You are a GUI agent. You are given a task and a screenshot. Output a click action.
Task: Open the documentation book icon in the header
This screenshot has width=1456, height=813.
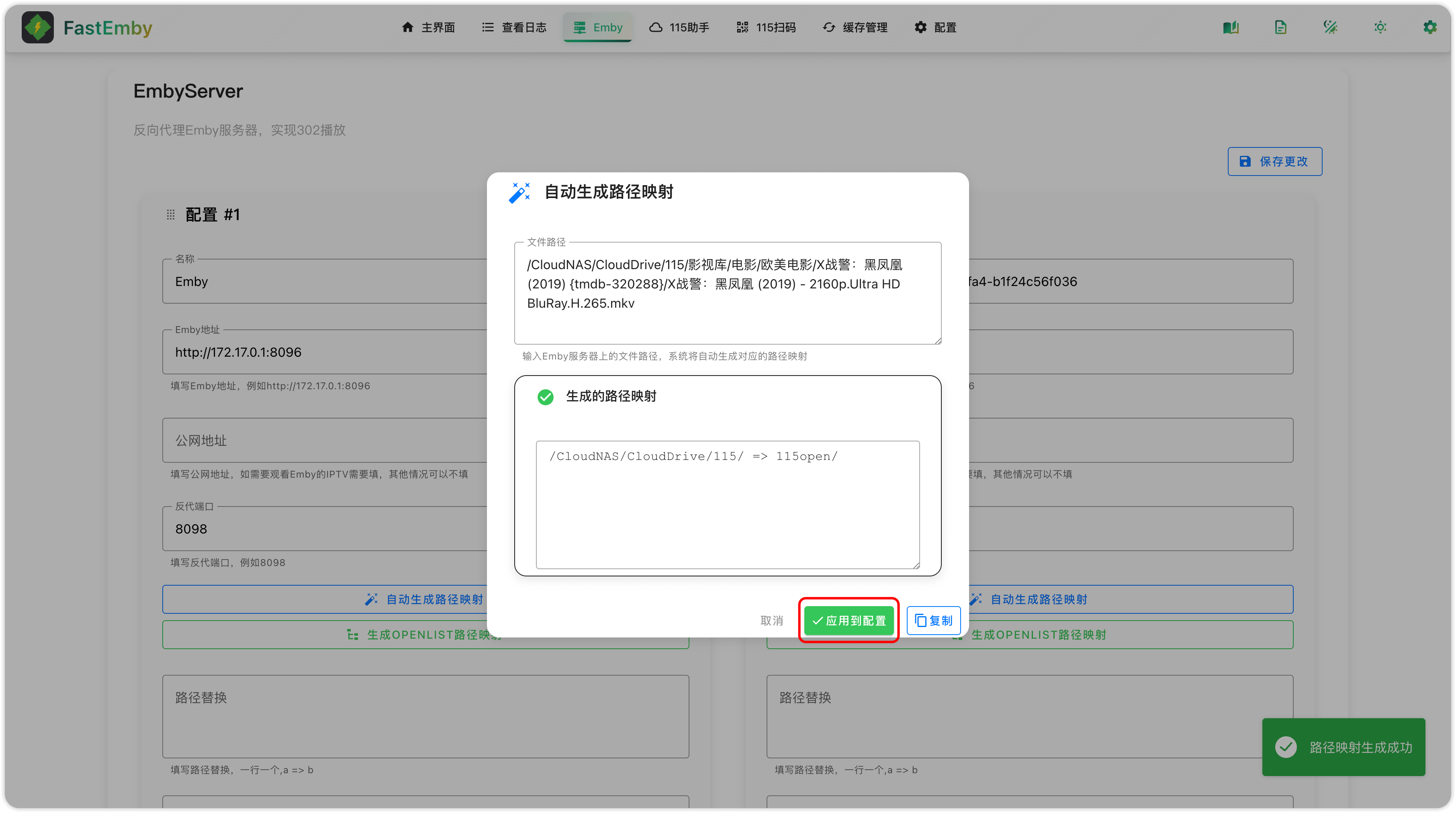(1231, 27)
